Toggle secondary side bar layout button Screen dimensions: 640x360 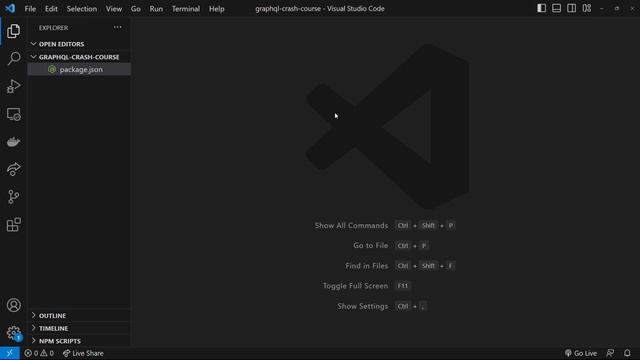(x=571, y=8)
